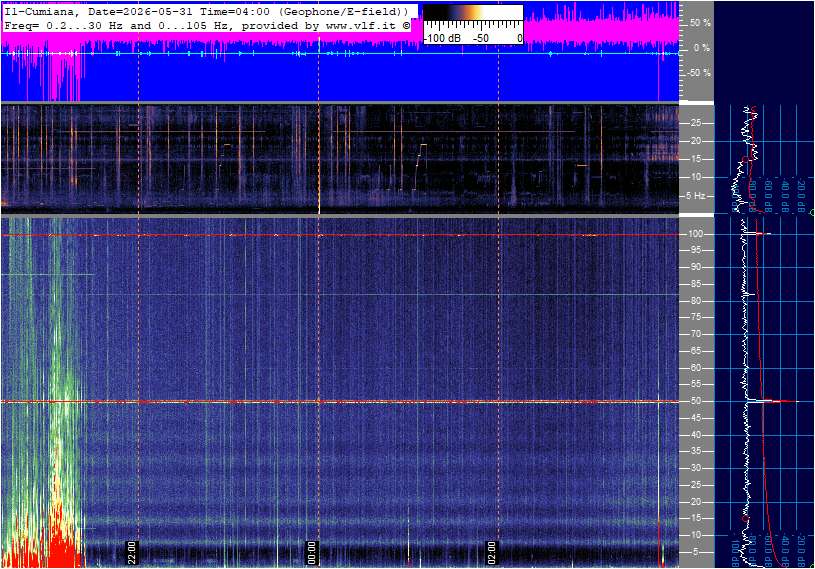
Task: Click the 65 label on lower frequency axis
Action: 695,351
